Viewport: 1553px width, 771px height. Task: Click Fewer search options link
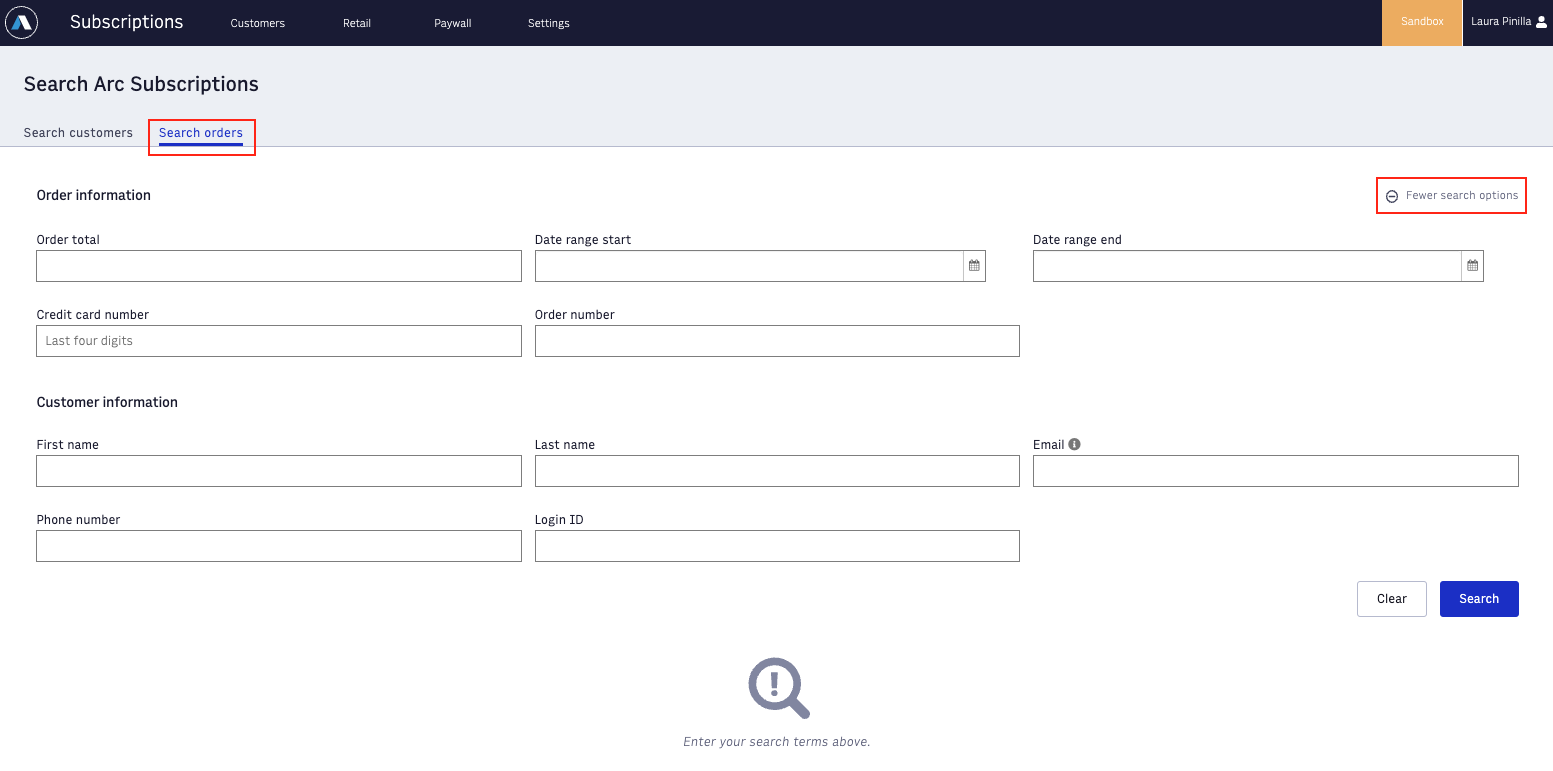[1461, 196]
